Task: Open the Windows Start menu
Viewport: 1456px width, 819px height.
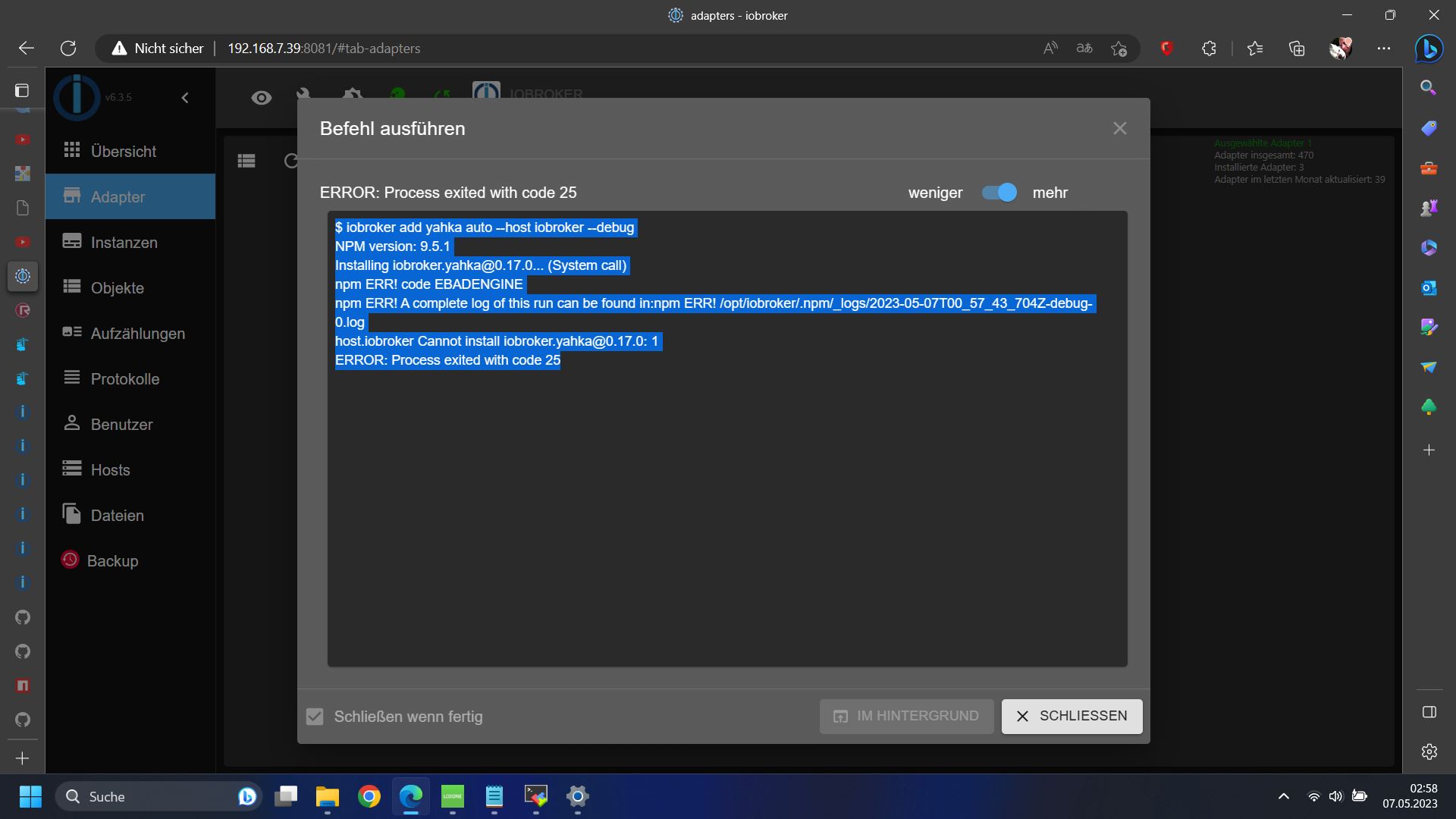Action: 30,796
